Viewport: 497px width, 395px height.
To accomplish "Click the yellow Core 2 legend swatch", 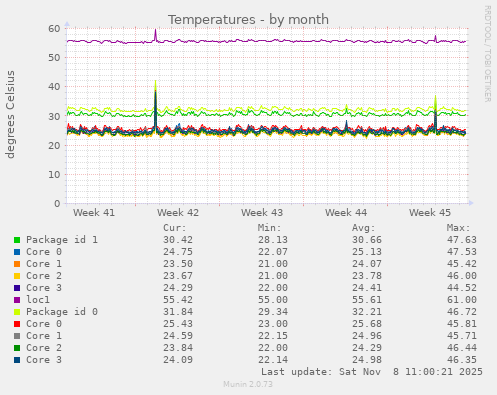I will tap(17, 276).
